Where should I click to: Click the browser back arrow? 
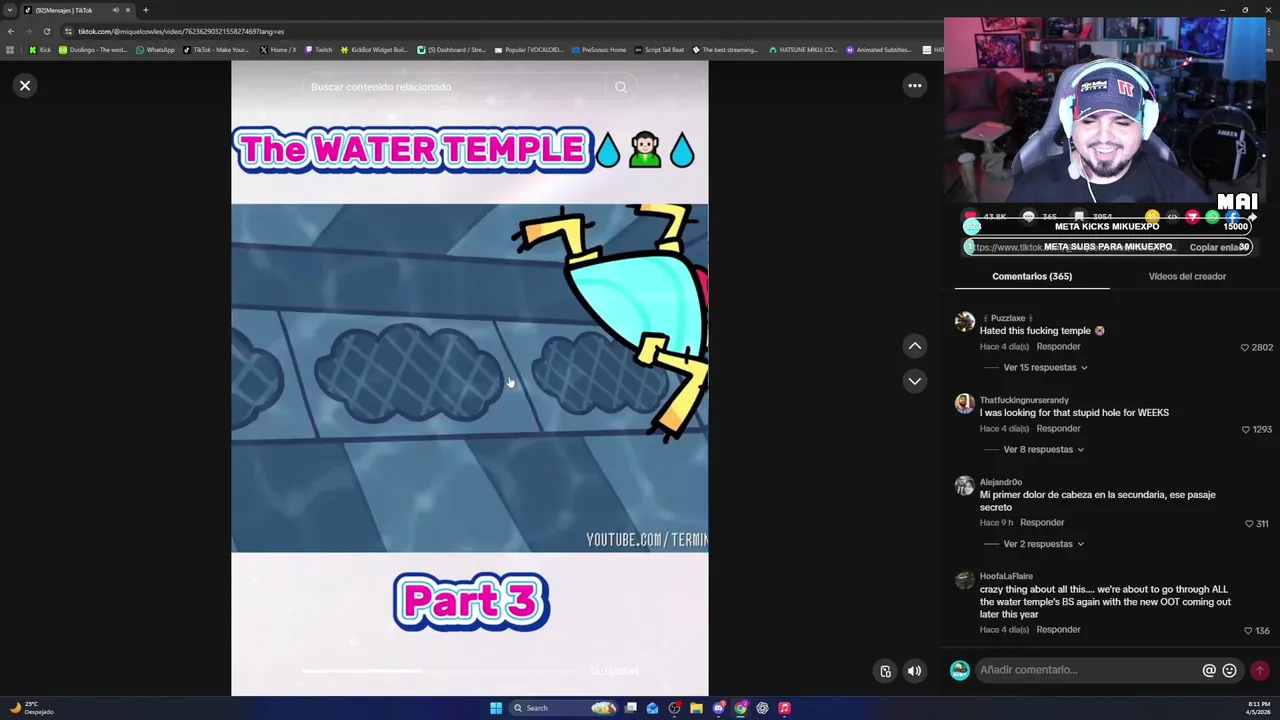[x=10, y=31]
